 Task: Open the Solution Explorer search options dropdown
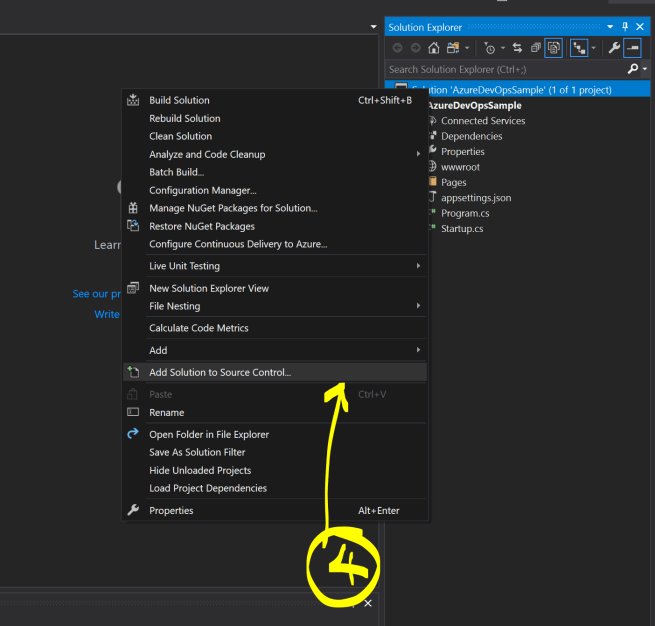click(x=646, y=69)
